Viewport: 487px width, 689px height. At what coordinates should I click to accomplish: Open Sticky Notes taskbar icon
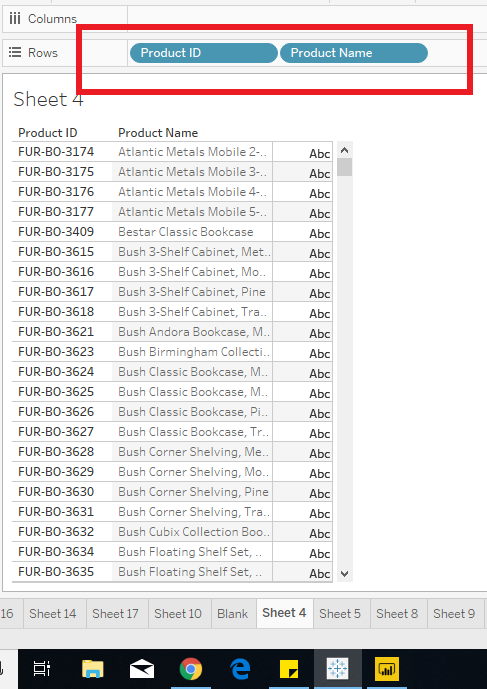pyautogui.click(x=289, y=669)
